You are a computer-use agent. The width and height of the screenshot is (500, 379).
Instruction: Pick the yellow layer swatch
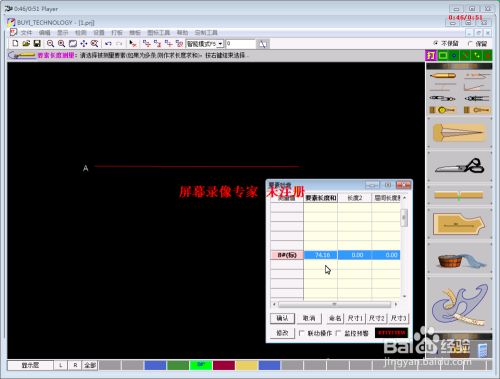(247, 365)
